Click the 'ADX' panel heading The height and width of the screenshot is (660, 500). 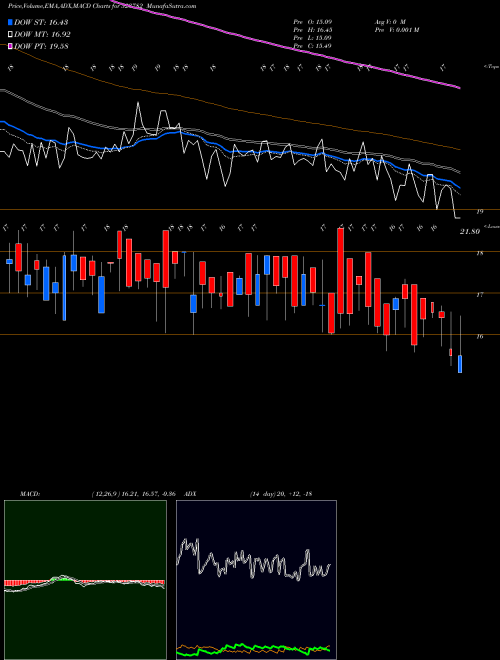190,494
